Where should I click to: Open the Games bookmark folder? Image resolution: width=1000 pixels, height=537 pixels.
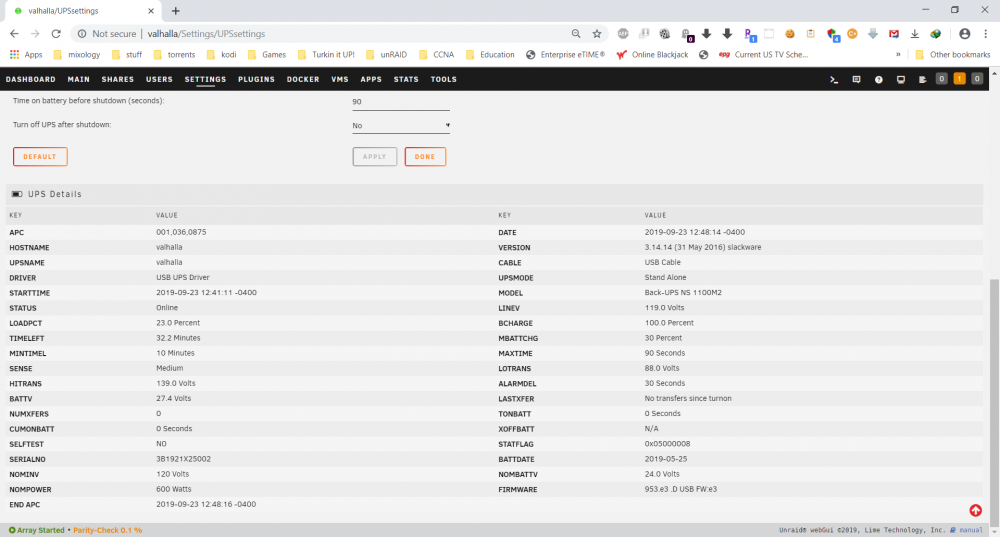(267, 55)
